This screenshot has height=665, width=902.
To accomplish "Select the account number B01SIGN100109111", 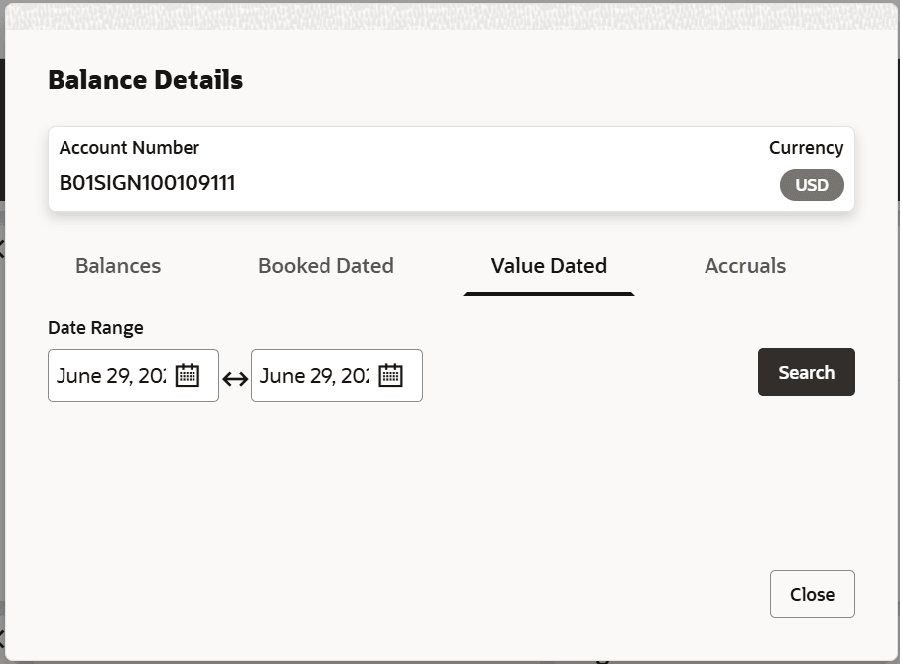I will (147, 183).
